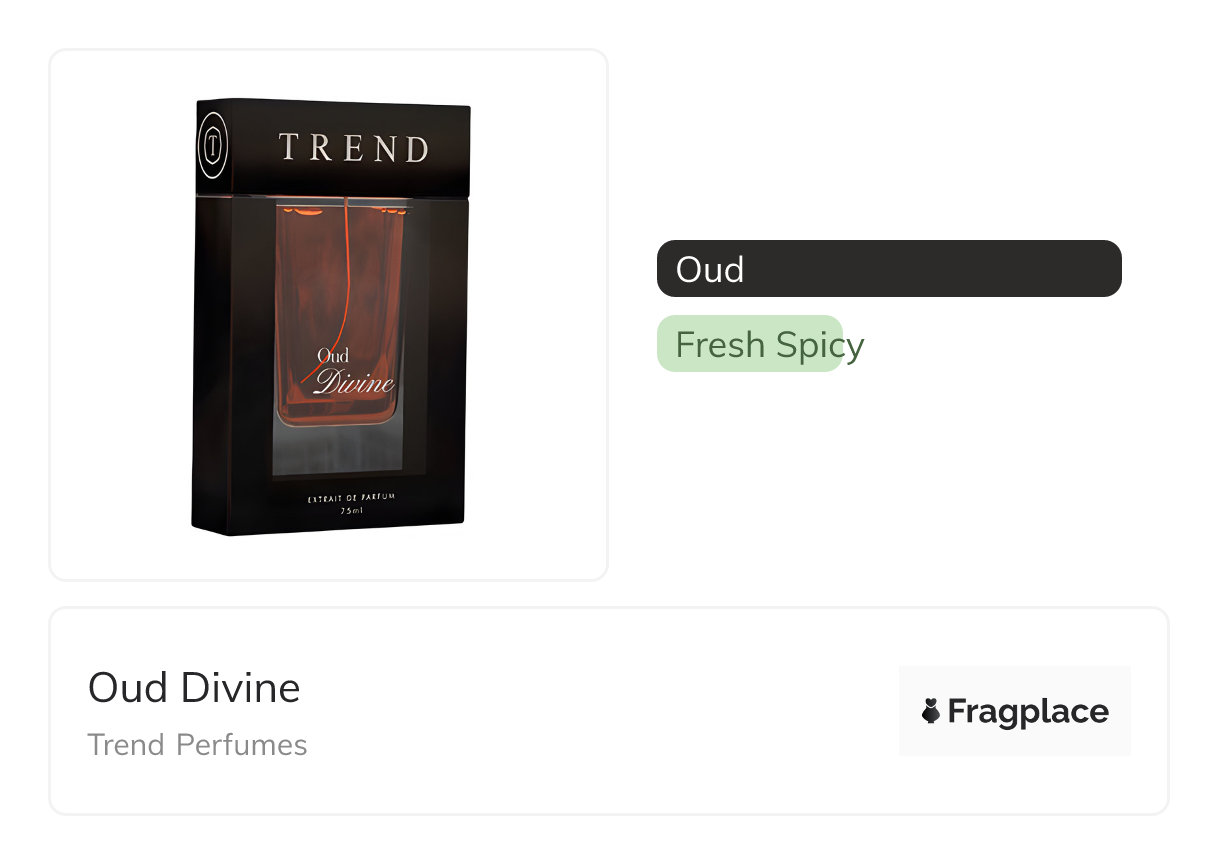Click the TREND lettering on the box lid
The width and height of the screenshot is (1218, 864).
[354, 148]
